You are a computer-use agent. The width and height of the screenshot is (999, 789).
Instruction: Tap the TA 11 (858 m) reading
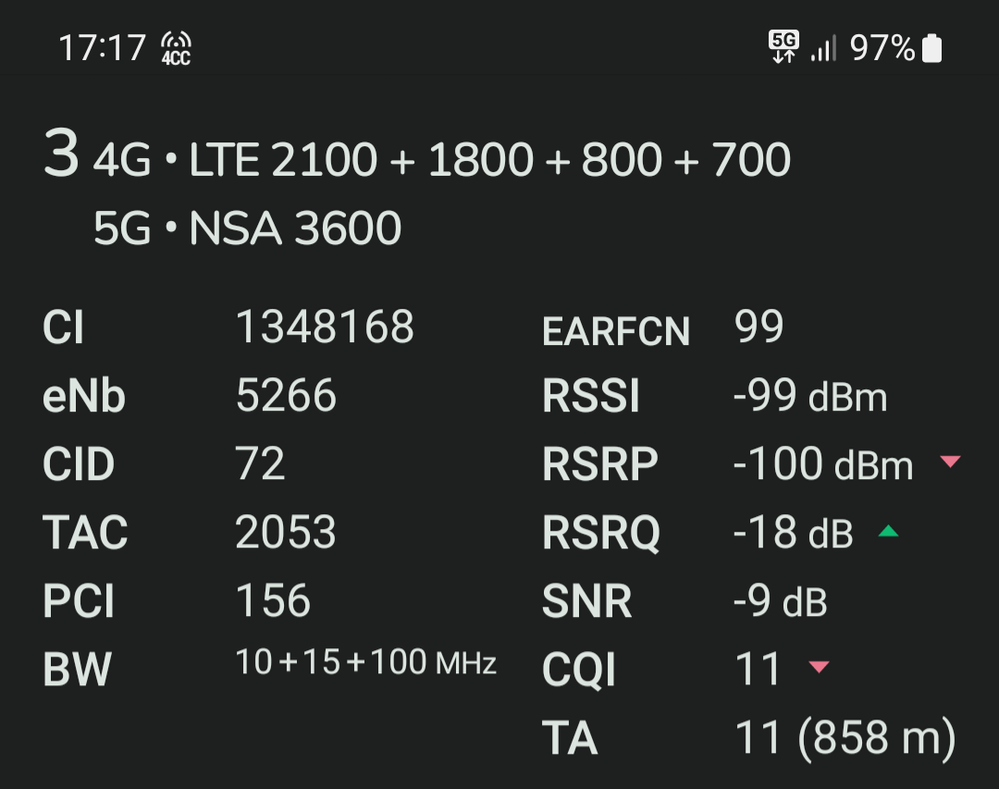(845, 738)
